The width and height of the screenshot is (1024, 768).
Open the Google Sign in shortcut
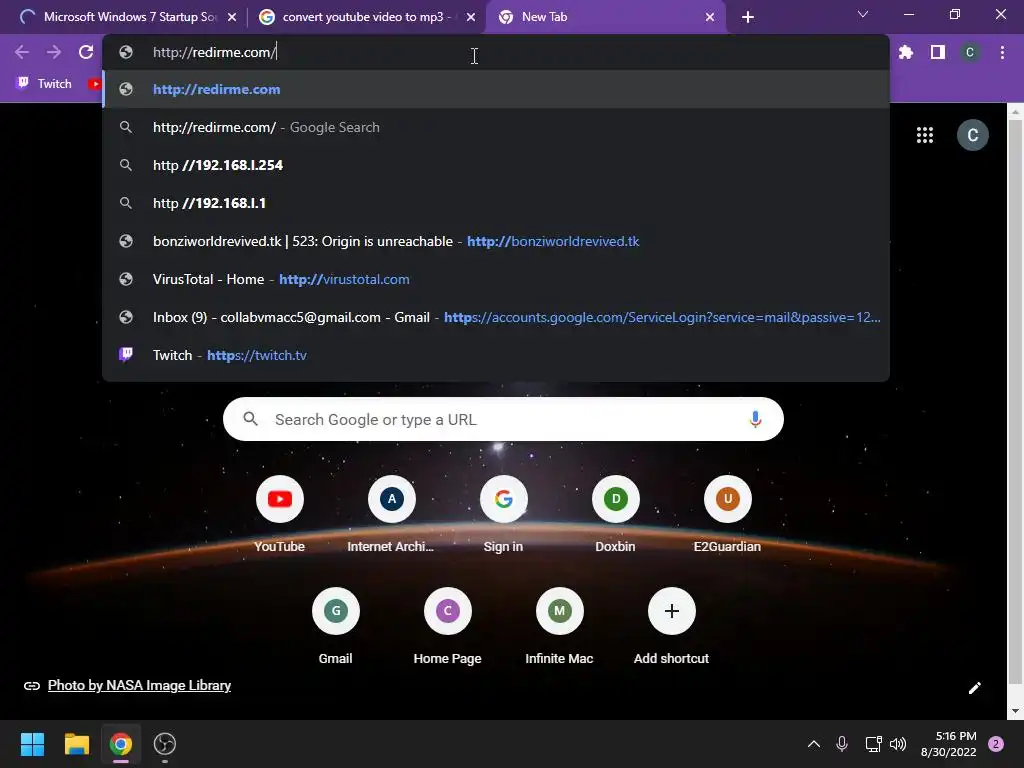point(504,514)
